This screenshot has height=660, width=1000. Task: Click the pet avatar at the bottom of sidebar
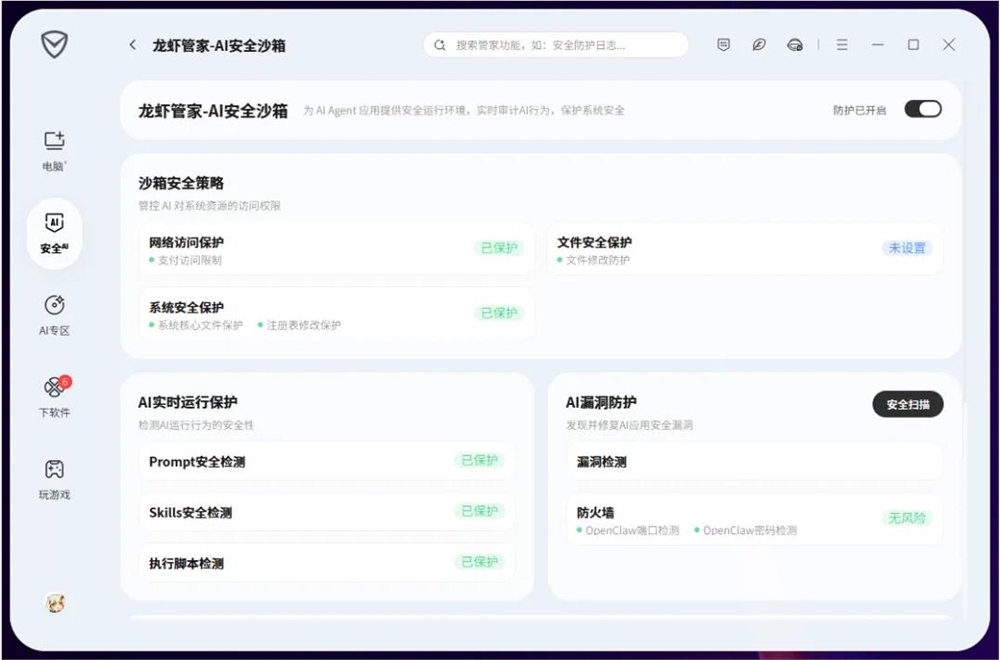click(56, 603)
